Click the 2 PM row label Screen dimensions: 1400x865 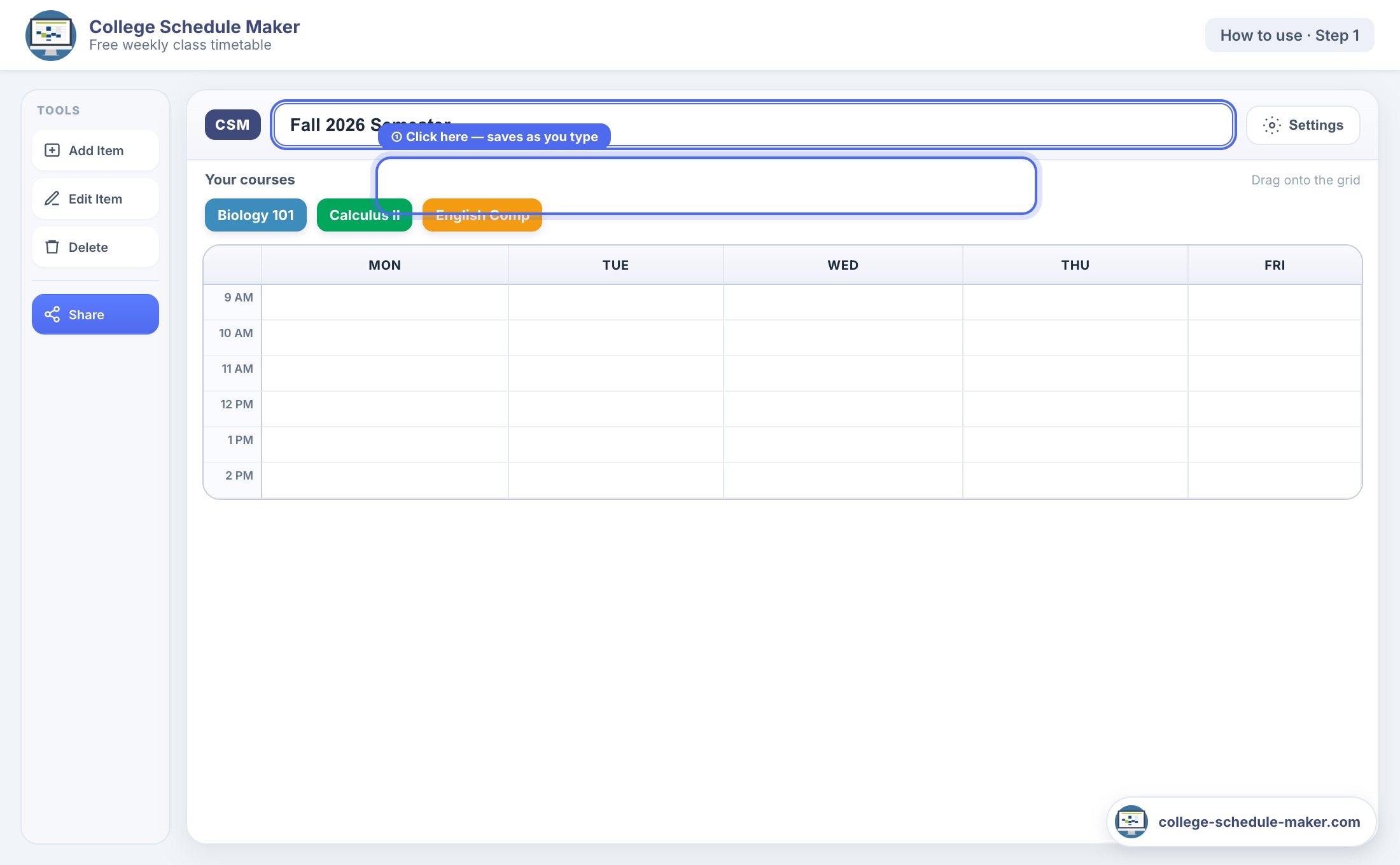click(x=239, y=475)
